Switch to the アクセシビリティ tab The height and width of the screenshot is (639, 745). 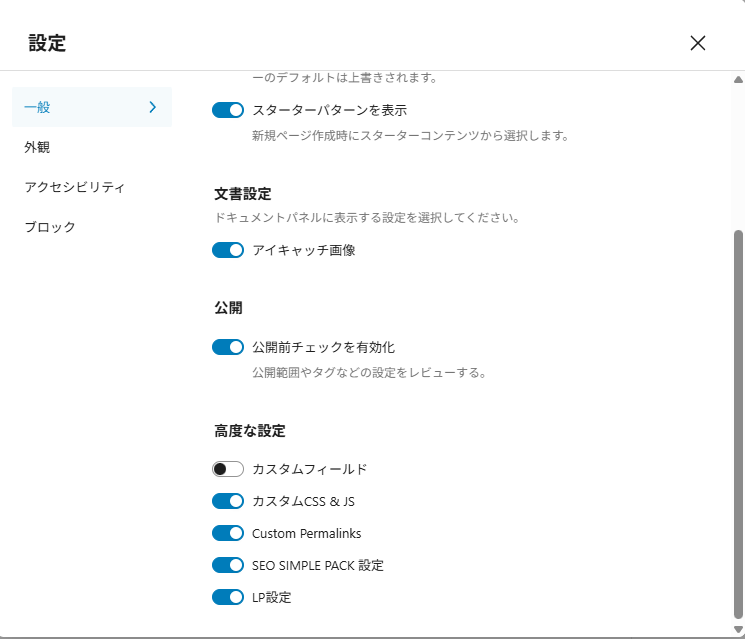(75, 187)
